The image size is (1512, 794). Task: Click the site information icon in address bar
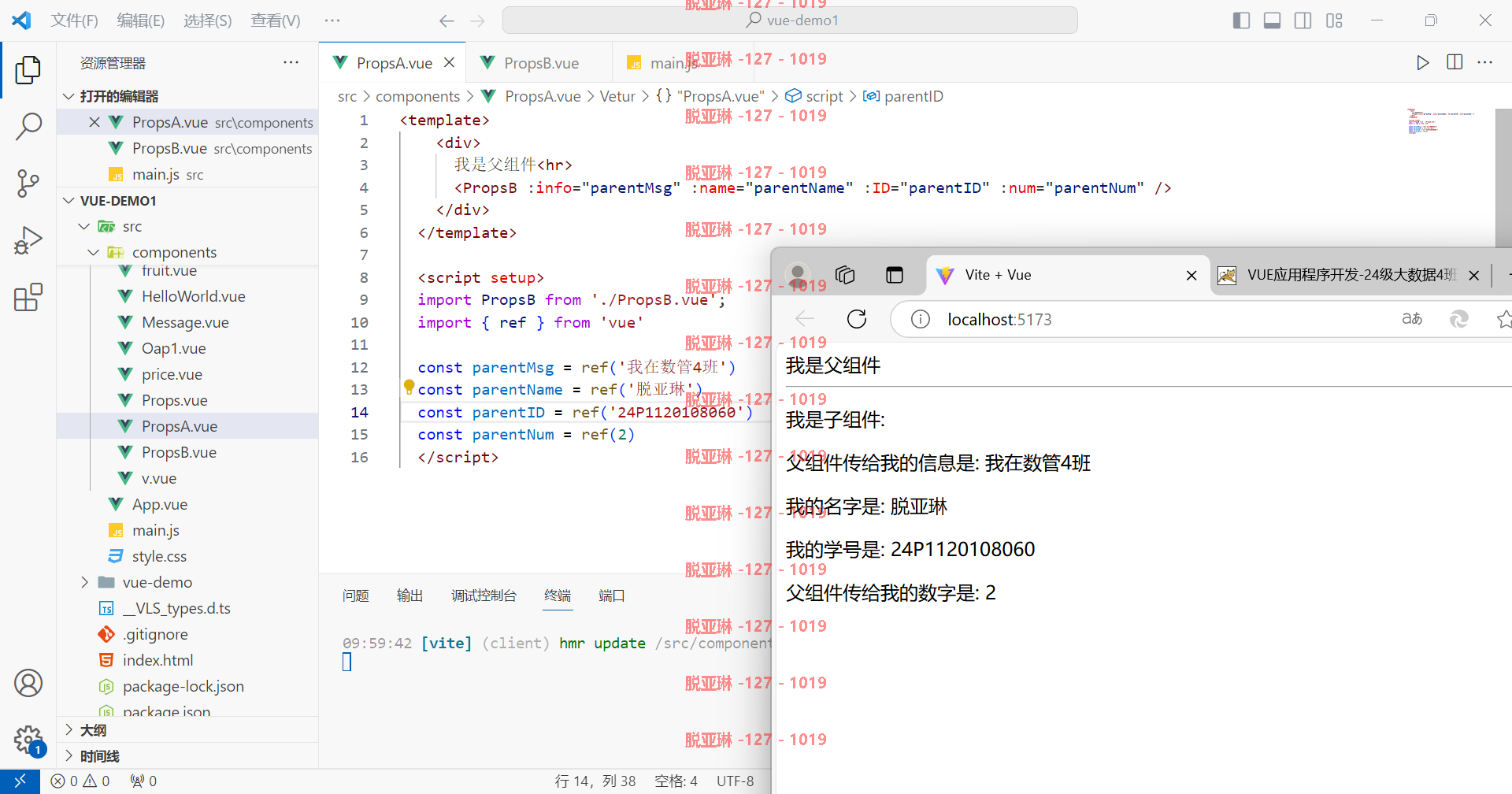pyautogui.click(x=920, y=319)
